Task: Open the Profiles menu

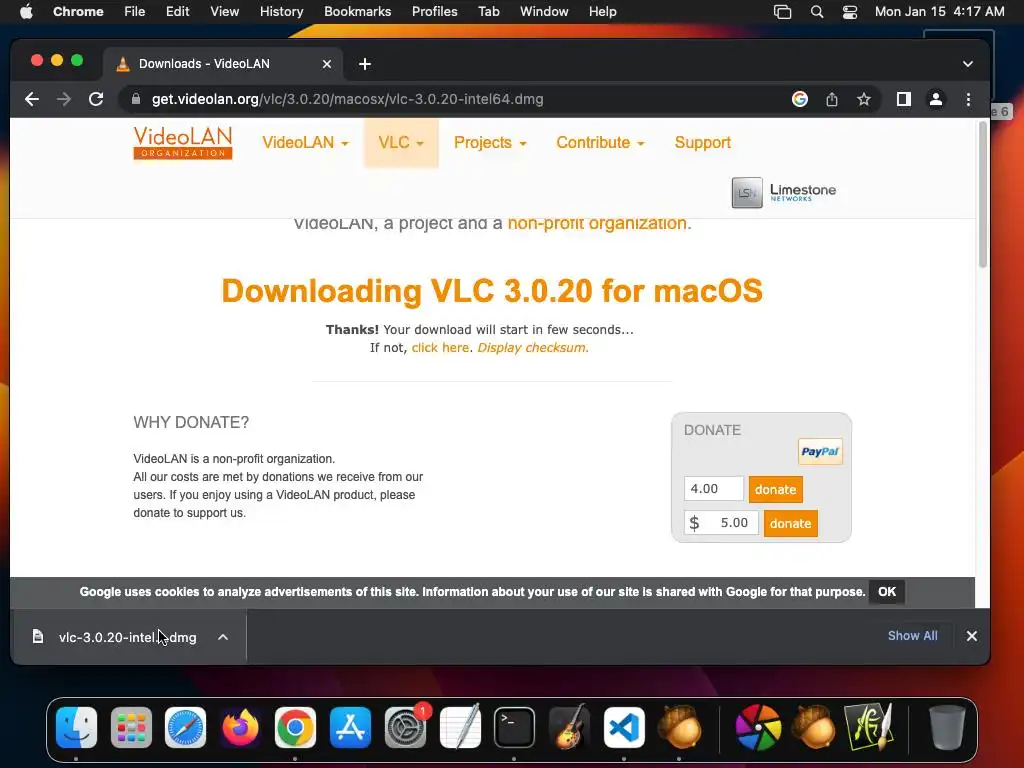Action: 434,12
